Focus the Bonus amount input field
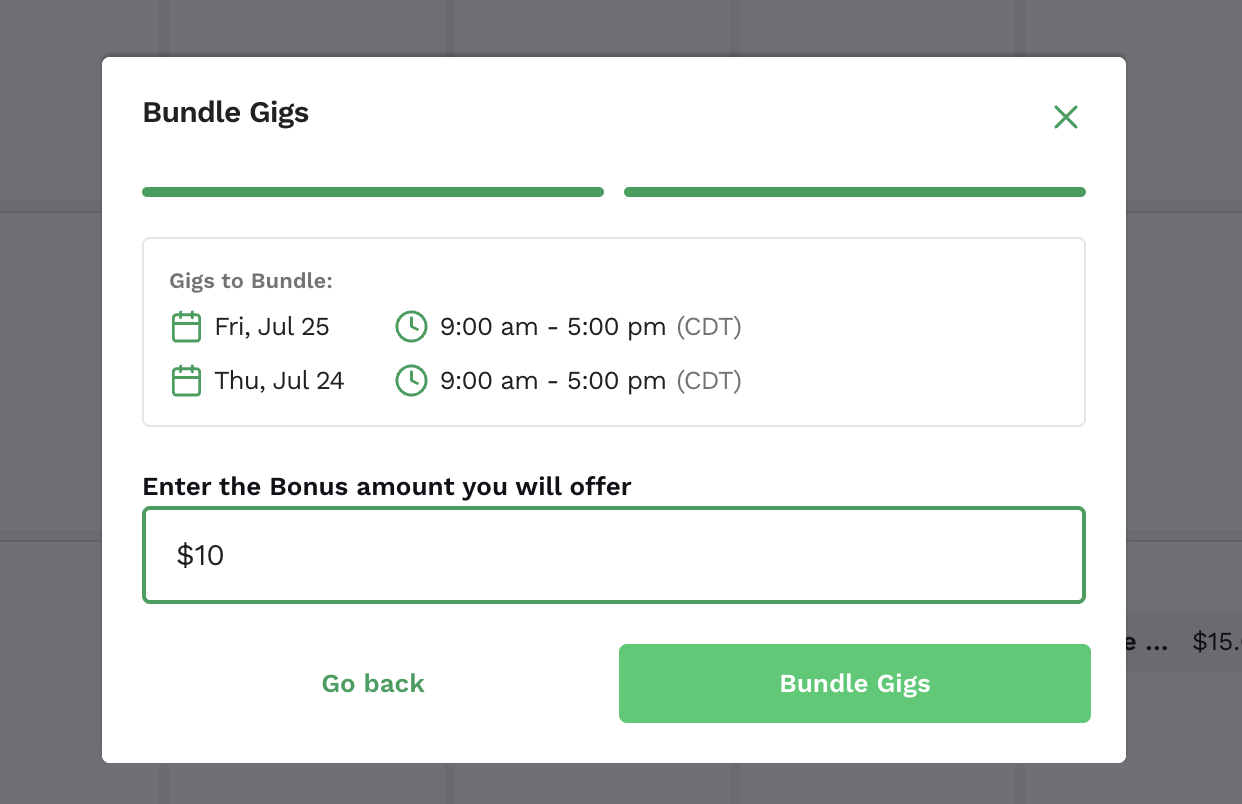 (x=614, y=555)
